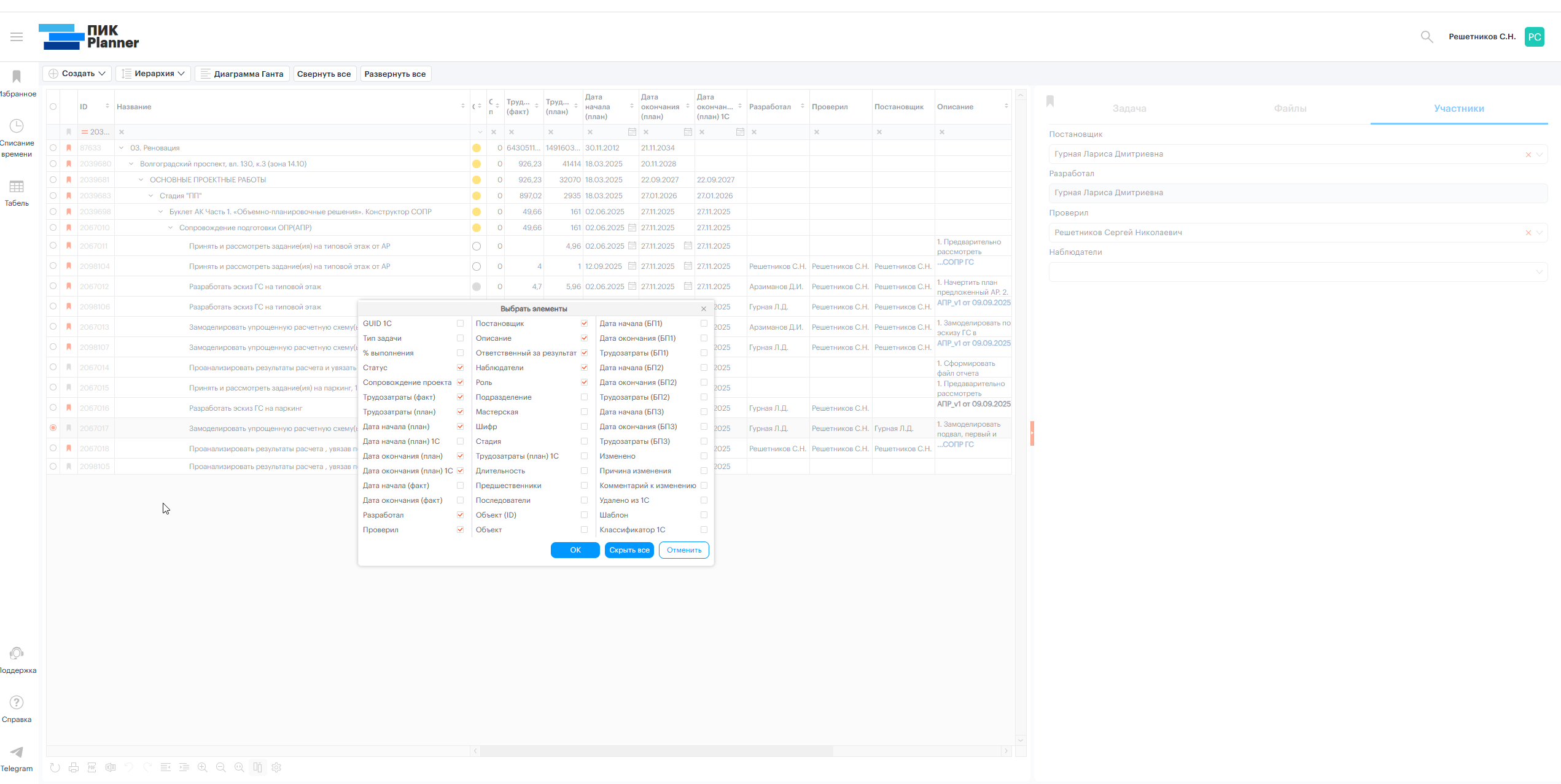The height and width of the screenshot is (784, 1561).
Task: Click the PDF export icon in bottom toolbar
Action: click(x=92, y=767)
